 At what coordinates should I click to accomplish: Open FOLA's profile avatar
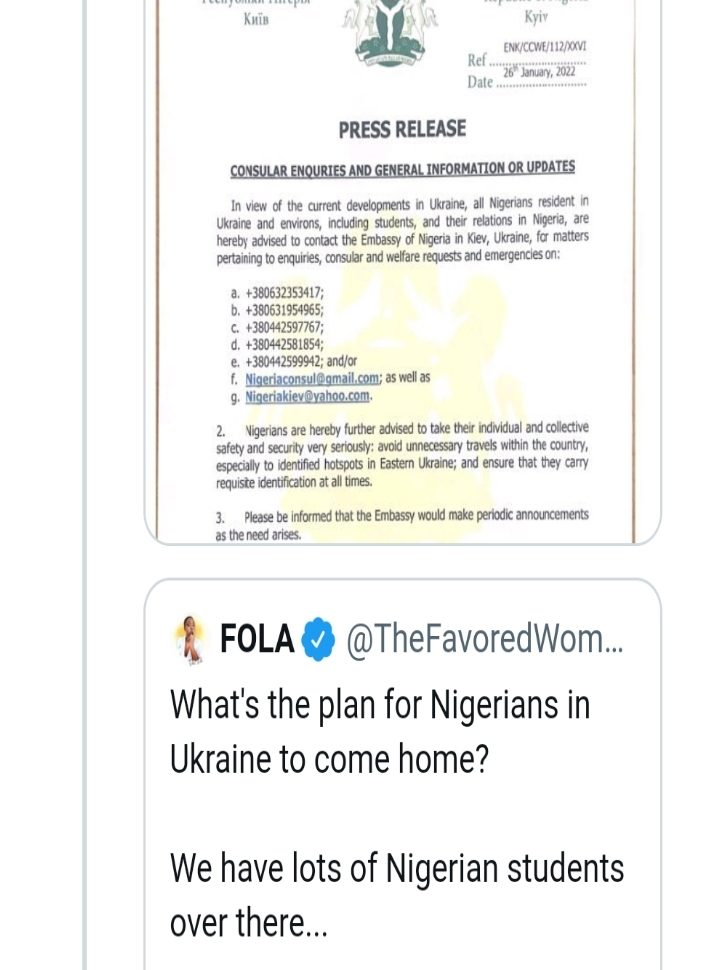(190, 640)
